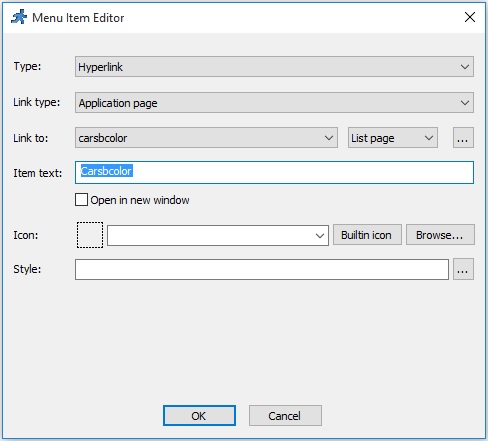Click into the empty Icon combo text area
The height and width of the screenshot is (441, 488).
pyautogui.click(x=209, y=235)
